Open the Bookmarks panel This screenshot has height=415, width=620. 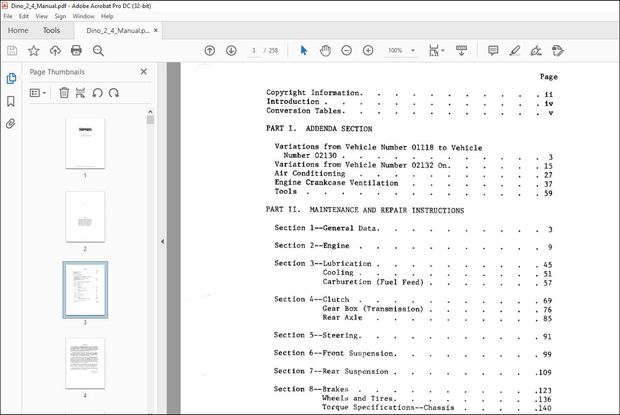click(x=11, y=101)
